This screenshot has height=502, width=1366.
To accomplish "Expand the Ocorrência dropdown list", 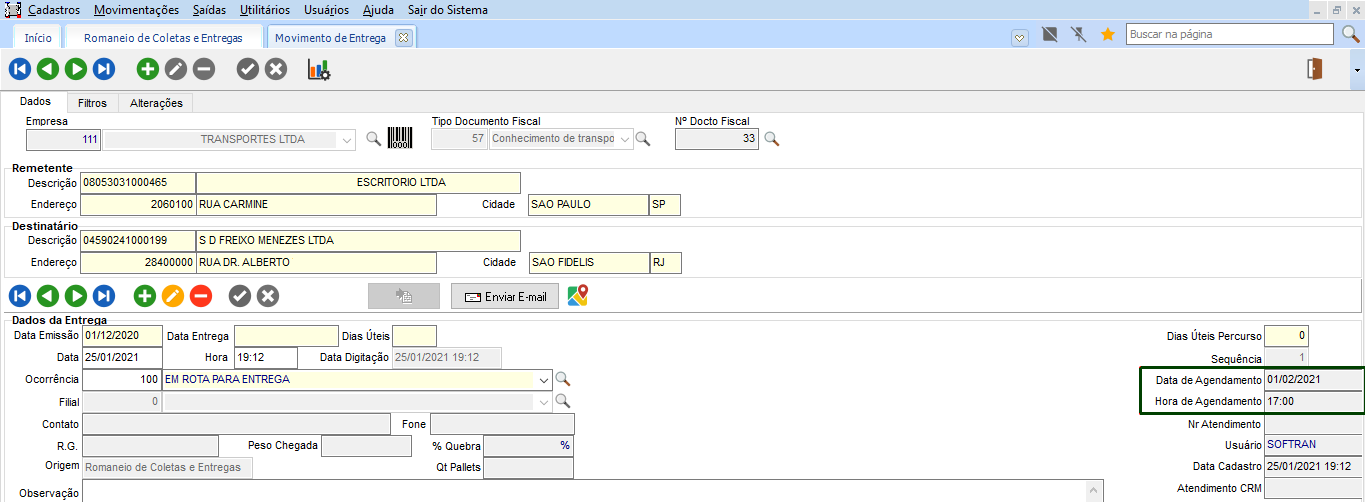I will click(x=544, y=380).
